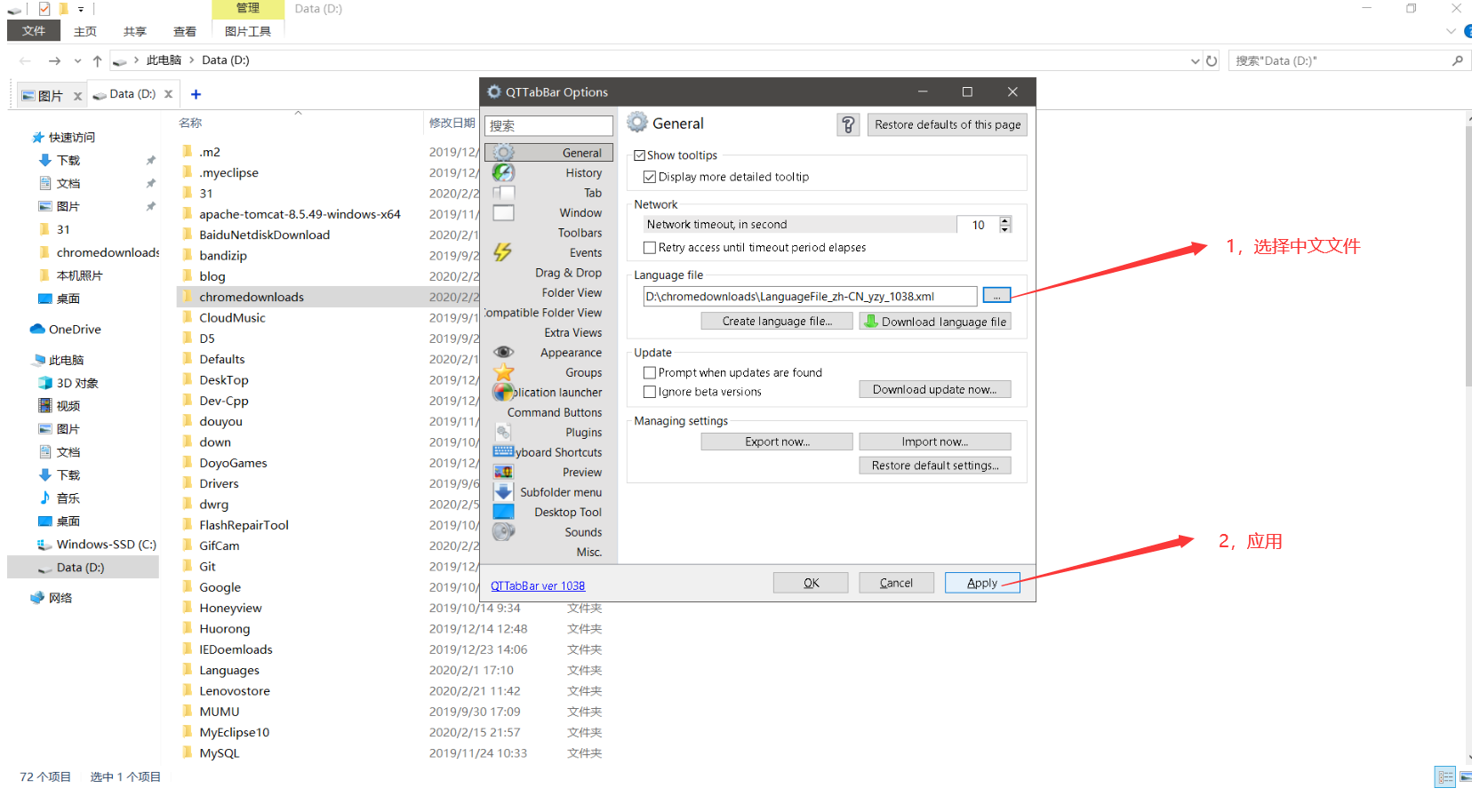Enable Ignore beta versions
The image size is (1472, 812).
[x=650, y=392]
